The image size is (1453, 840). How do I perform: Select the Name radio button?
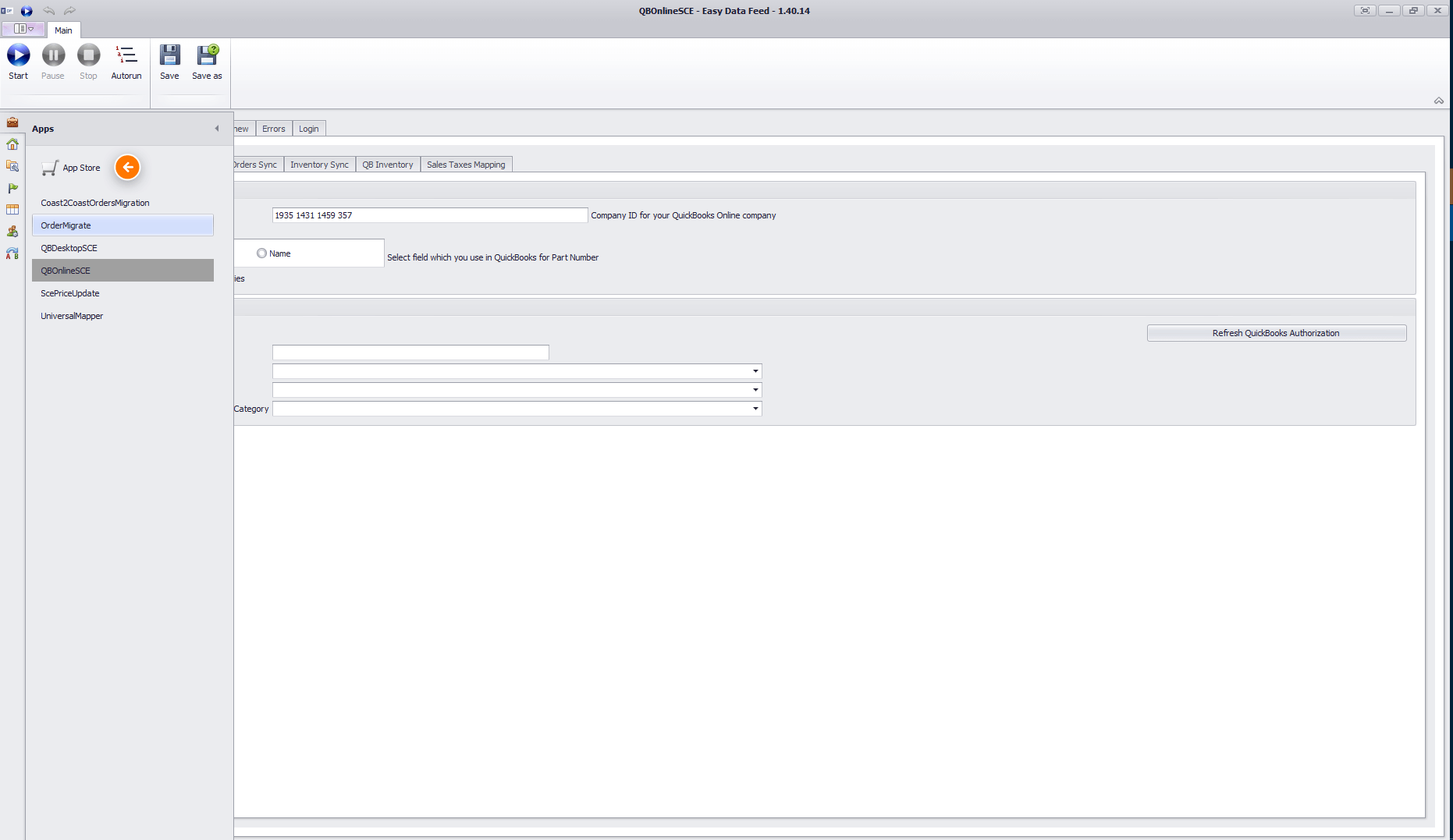click(261, 253)
